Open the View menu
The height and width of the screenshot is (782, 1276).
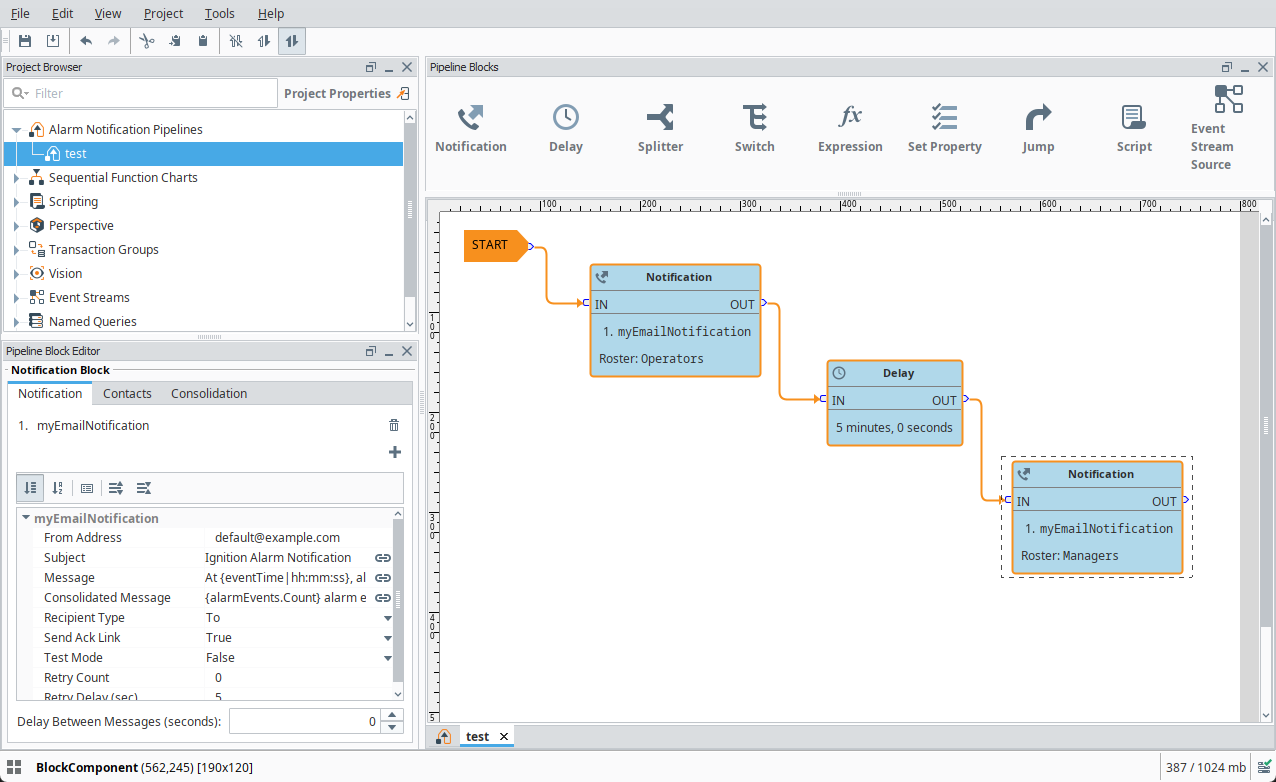pos(108,13)
